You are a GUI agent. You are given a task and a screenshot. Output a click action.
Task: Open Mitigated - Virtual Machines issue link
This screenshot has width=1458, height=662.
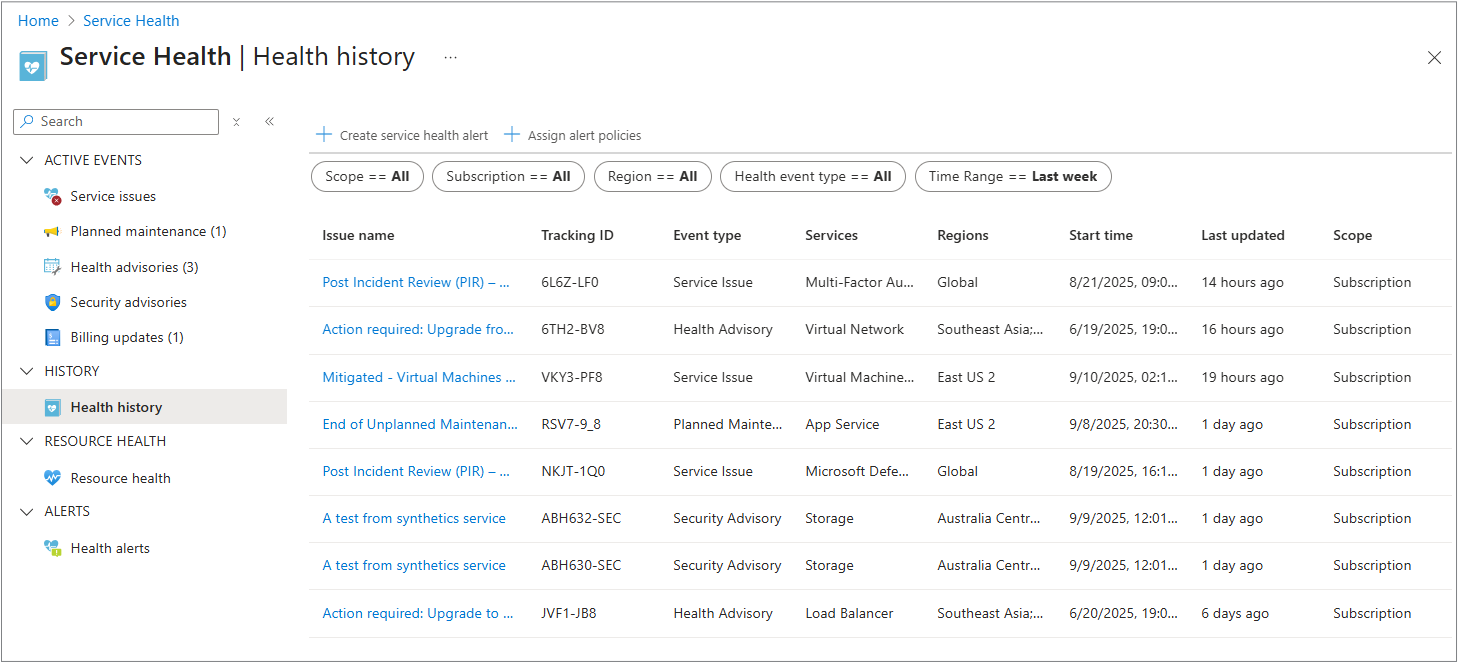coord(419,377)
